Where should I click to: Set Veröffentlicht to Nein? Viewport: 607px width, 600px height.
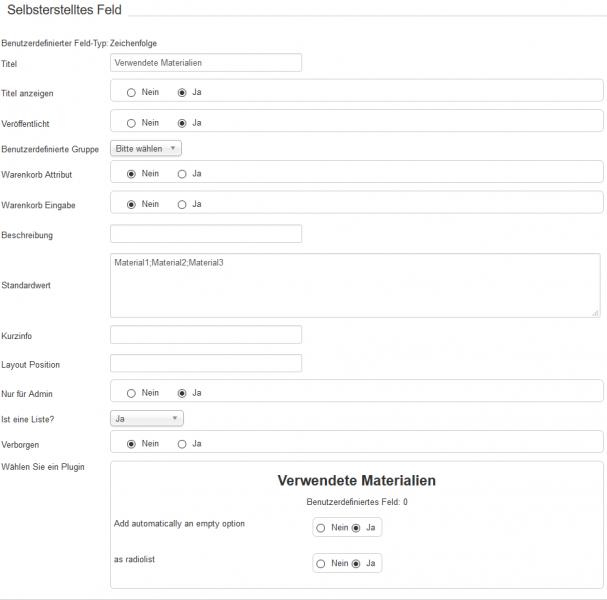click(131, 123)
